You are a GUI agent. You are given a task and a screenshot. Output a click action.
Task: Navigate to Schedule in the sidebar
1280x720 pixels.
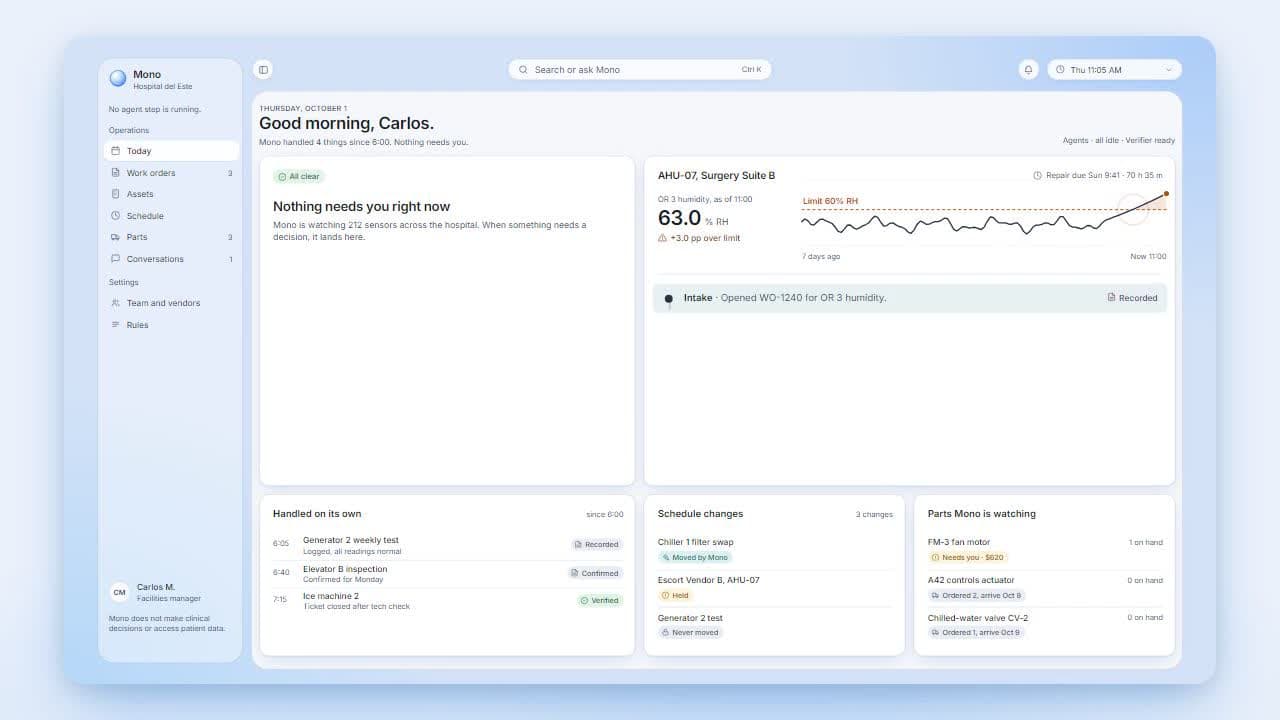click(172, 216)
